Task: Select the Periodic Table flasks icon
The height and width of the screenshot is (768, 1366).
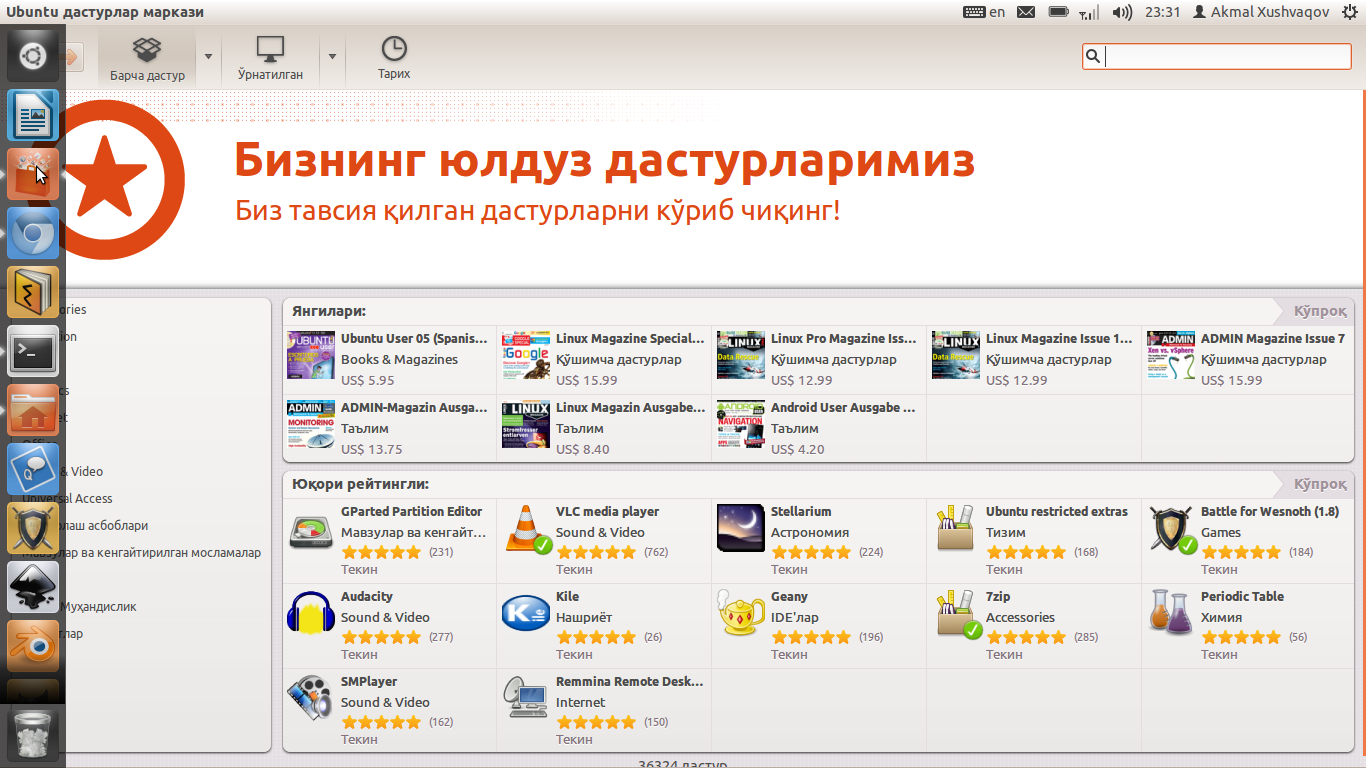Action: click(x=1171, y=613)
